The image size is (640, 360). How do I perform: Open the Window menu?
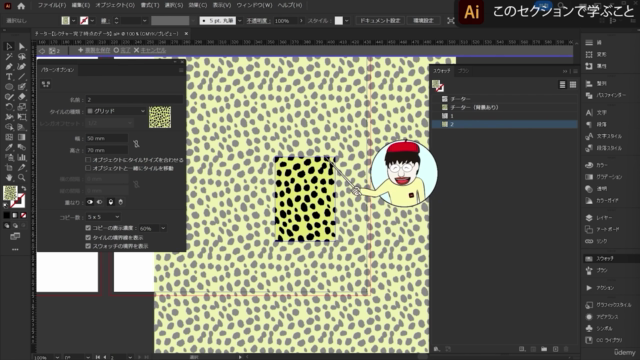tap(254, 5)
